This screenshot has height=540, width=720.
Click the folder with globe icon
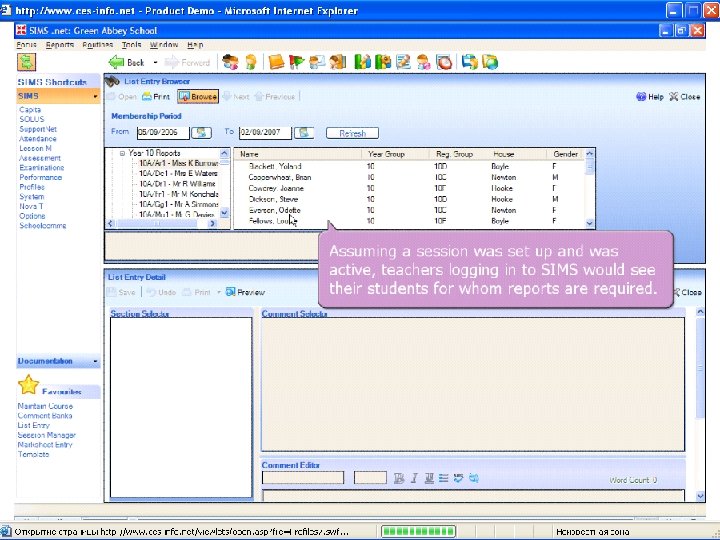490,62
